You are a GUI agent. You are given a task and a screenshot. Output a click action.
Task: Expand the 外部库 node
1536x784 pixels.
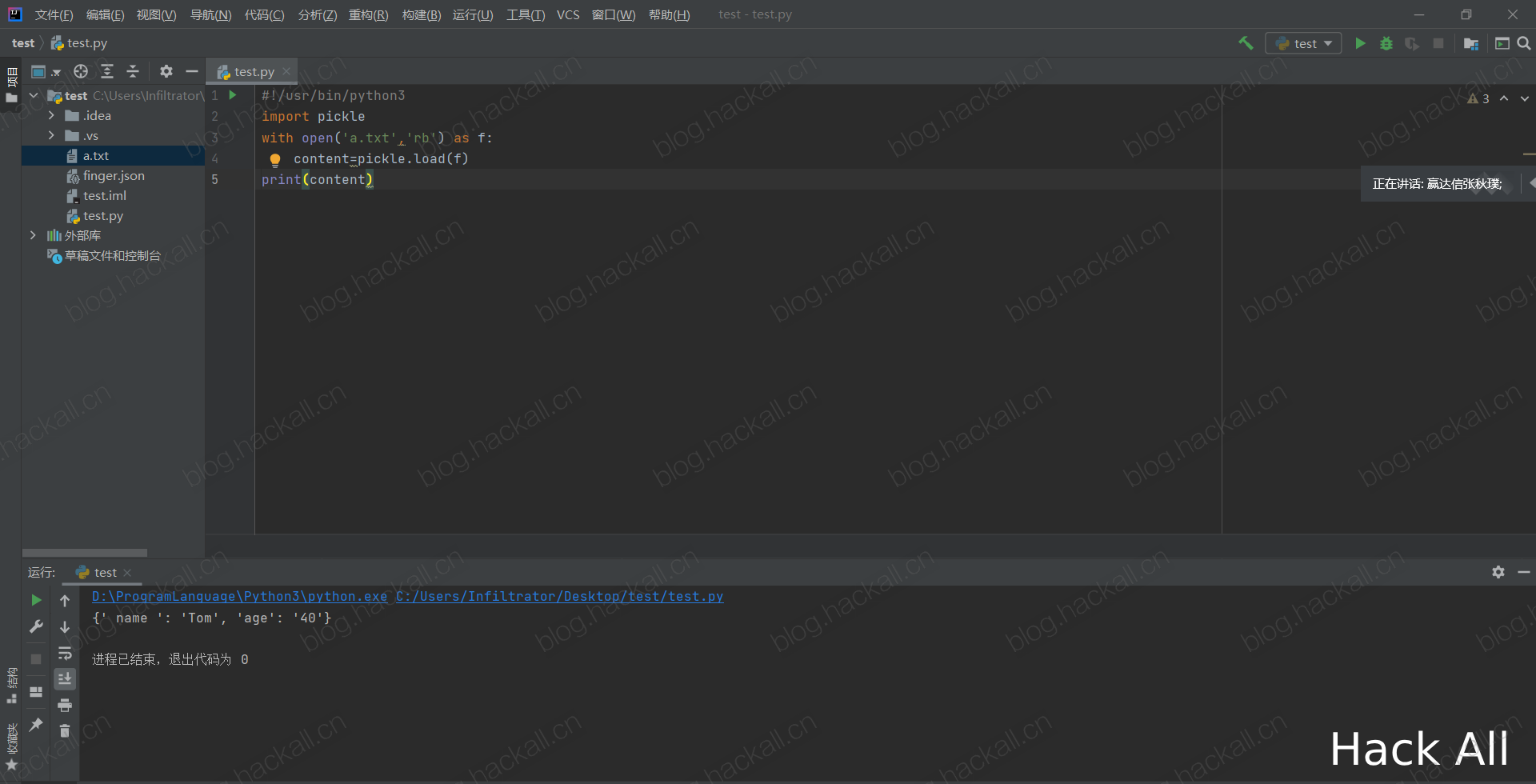[x=33, y=235]
